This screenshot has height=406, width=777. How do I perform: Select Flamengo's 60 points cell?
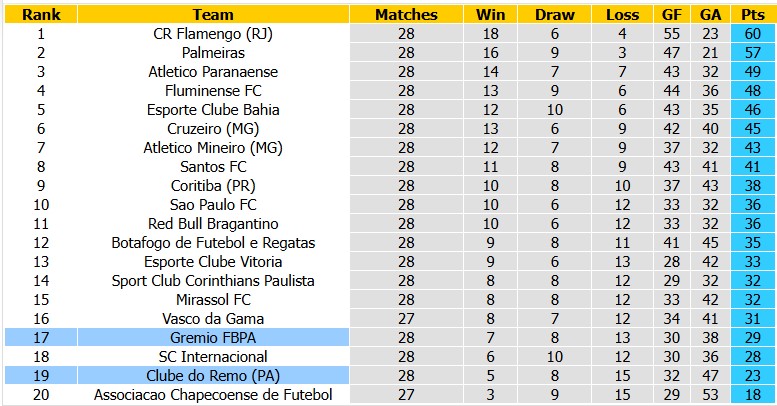coord(752,34)
